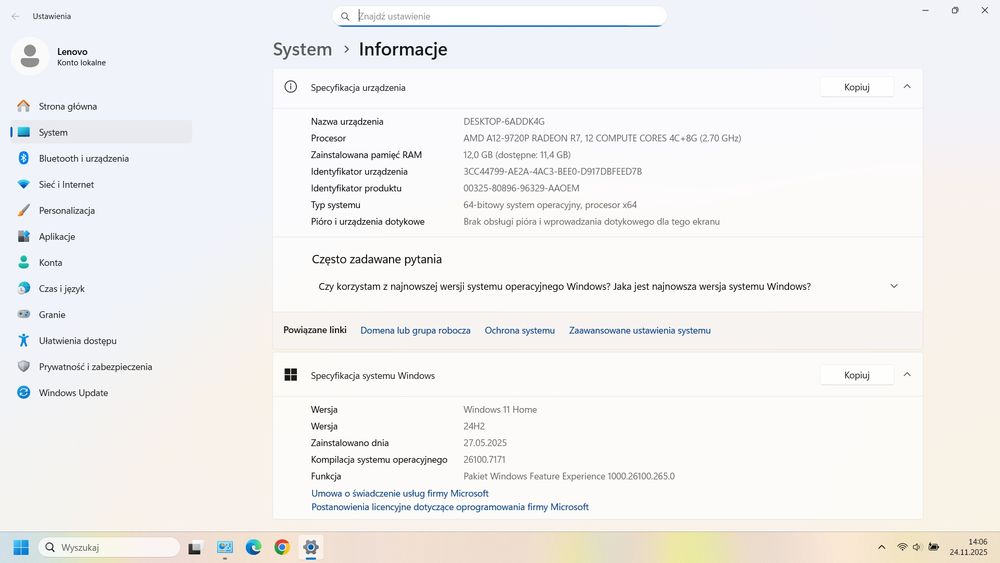Viewport: 1000px width, 563px height.
Task: Select the Windows 11 Home edition text
Action: point(500,410)
